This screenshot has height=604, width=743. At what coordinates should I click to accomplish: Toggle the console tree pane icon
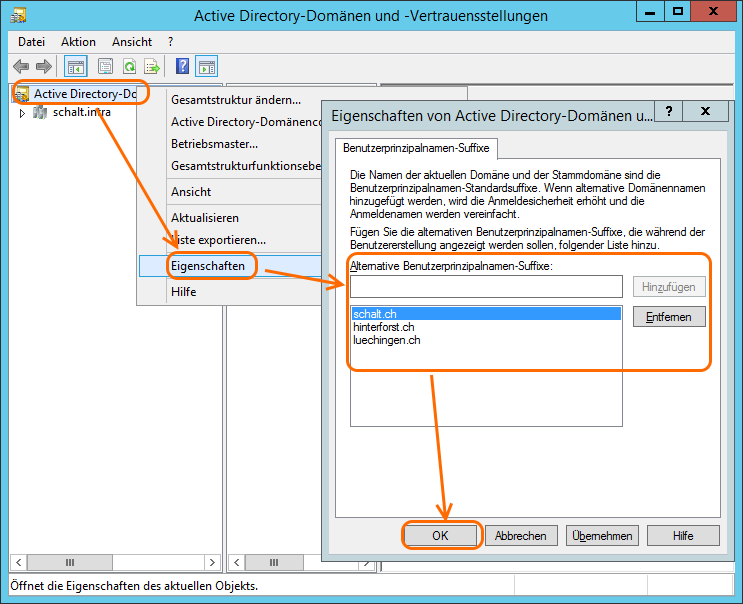[75, 67]
